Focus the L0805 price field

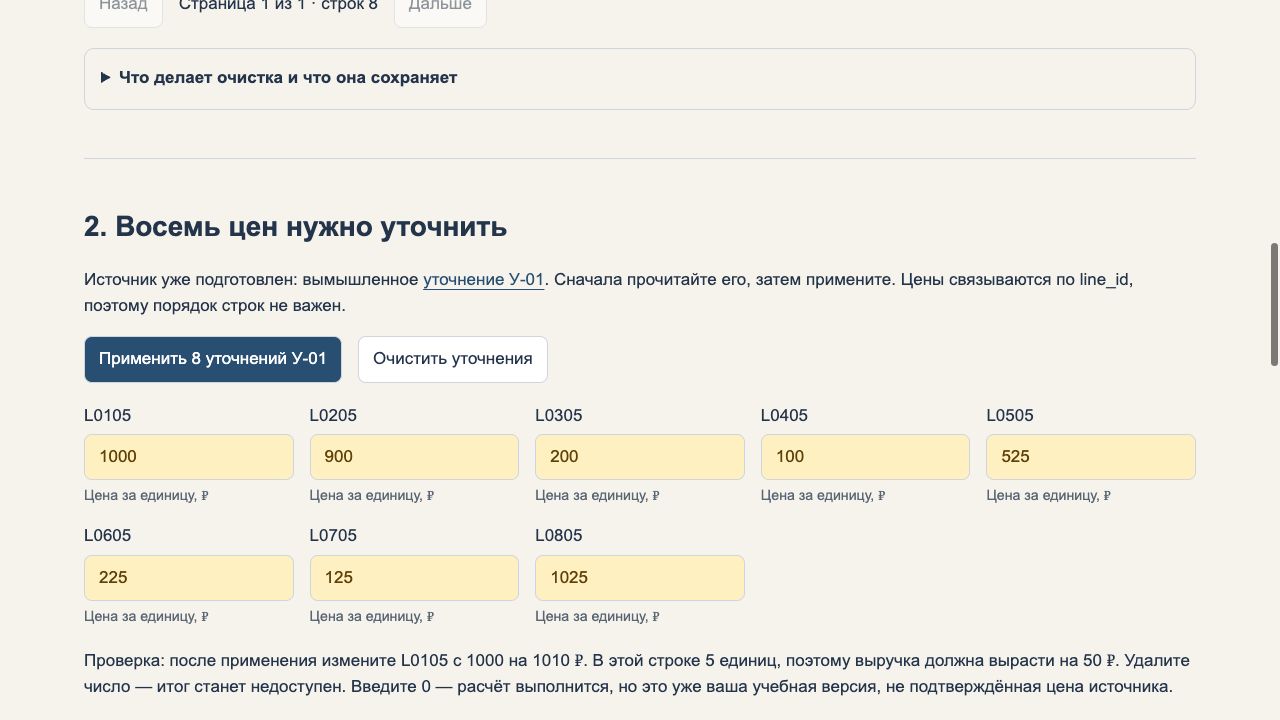[x=640, y=578]
